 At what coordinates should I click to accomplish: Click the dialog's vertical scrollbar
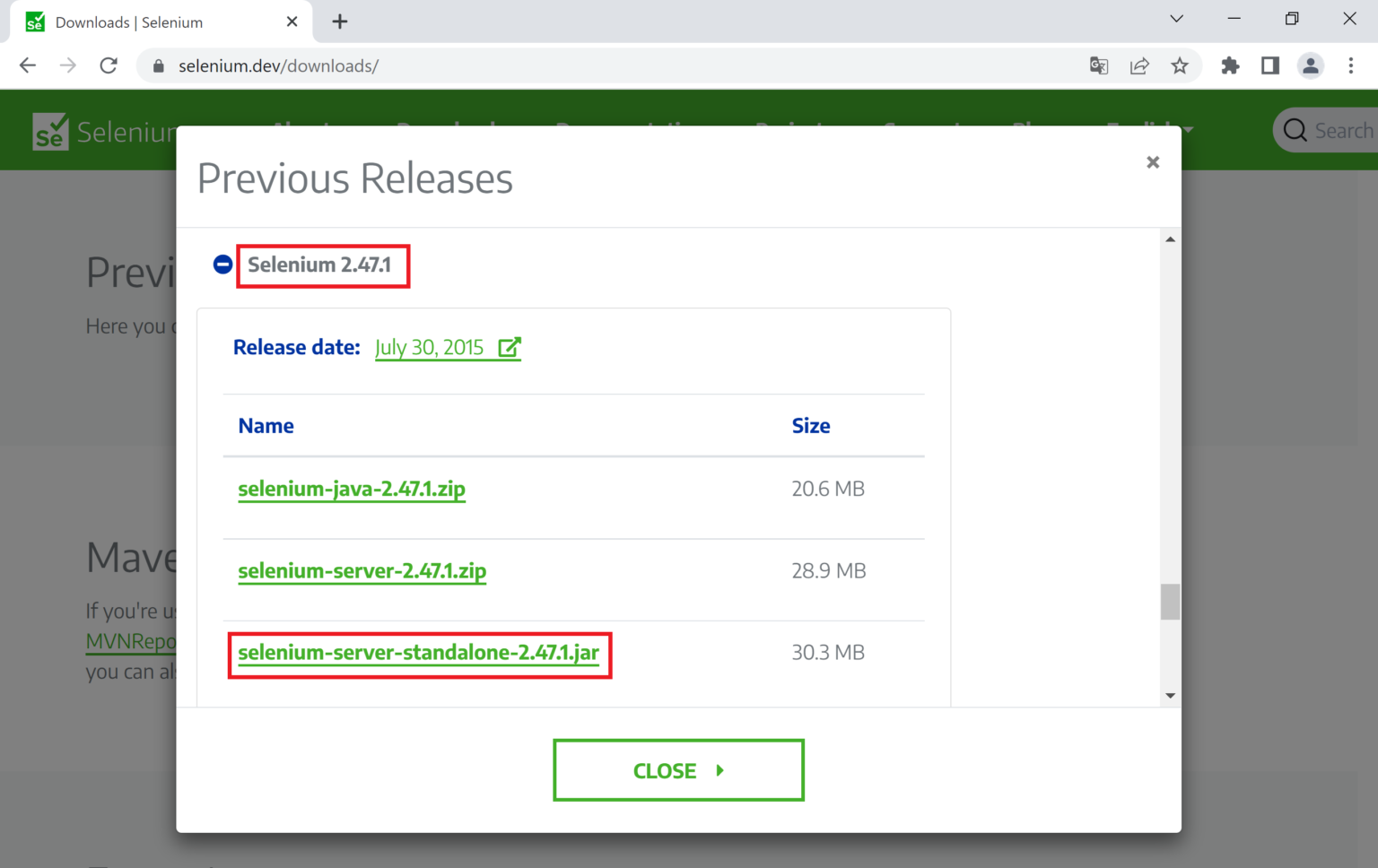[x=1170, y=602]
